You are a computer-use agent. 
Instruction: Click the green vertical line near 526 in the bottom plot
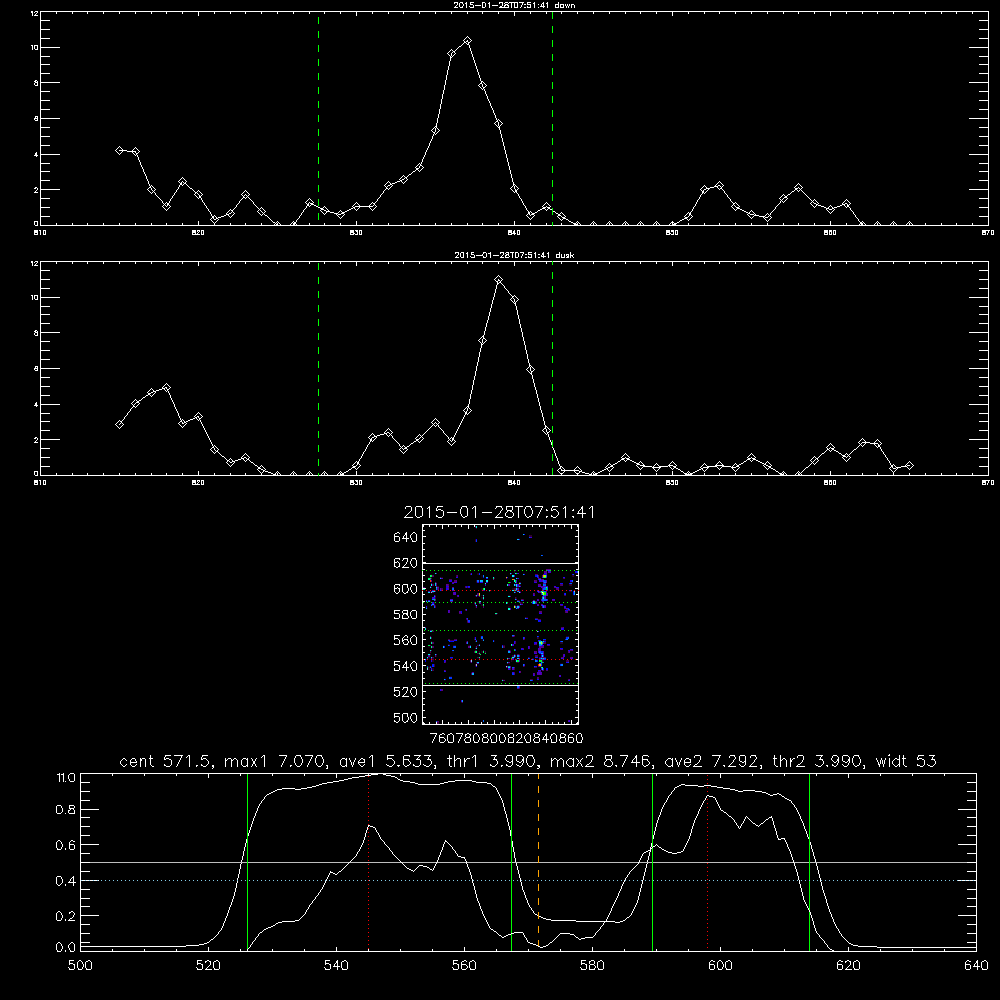pos(247,861)
